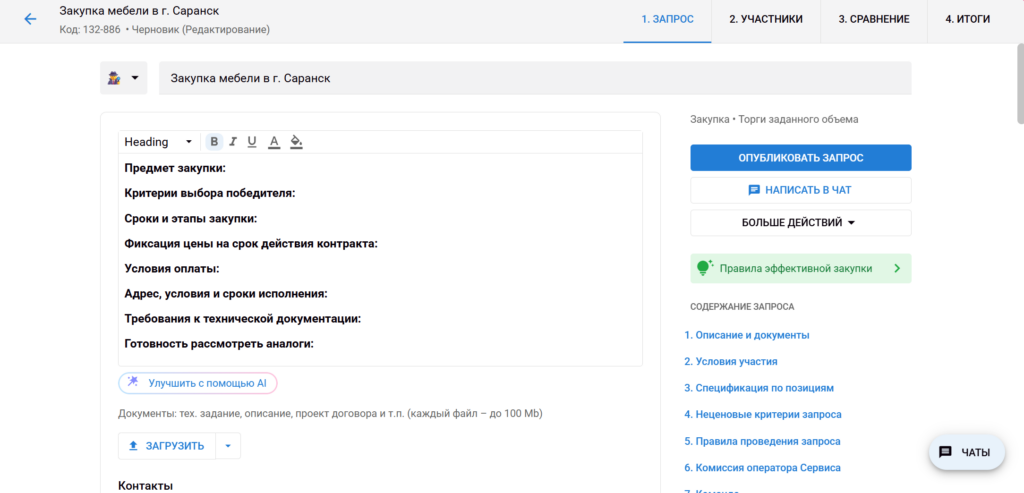Open the fill background color tool

point(296,141)
